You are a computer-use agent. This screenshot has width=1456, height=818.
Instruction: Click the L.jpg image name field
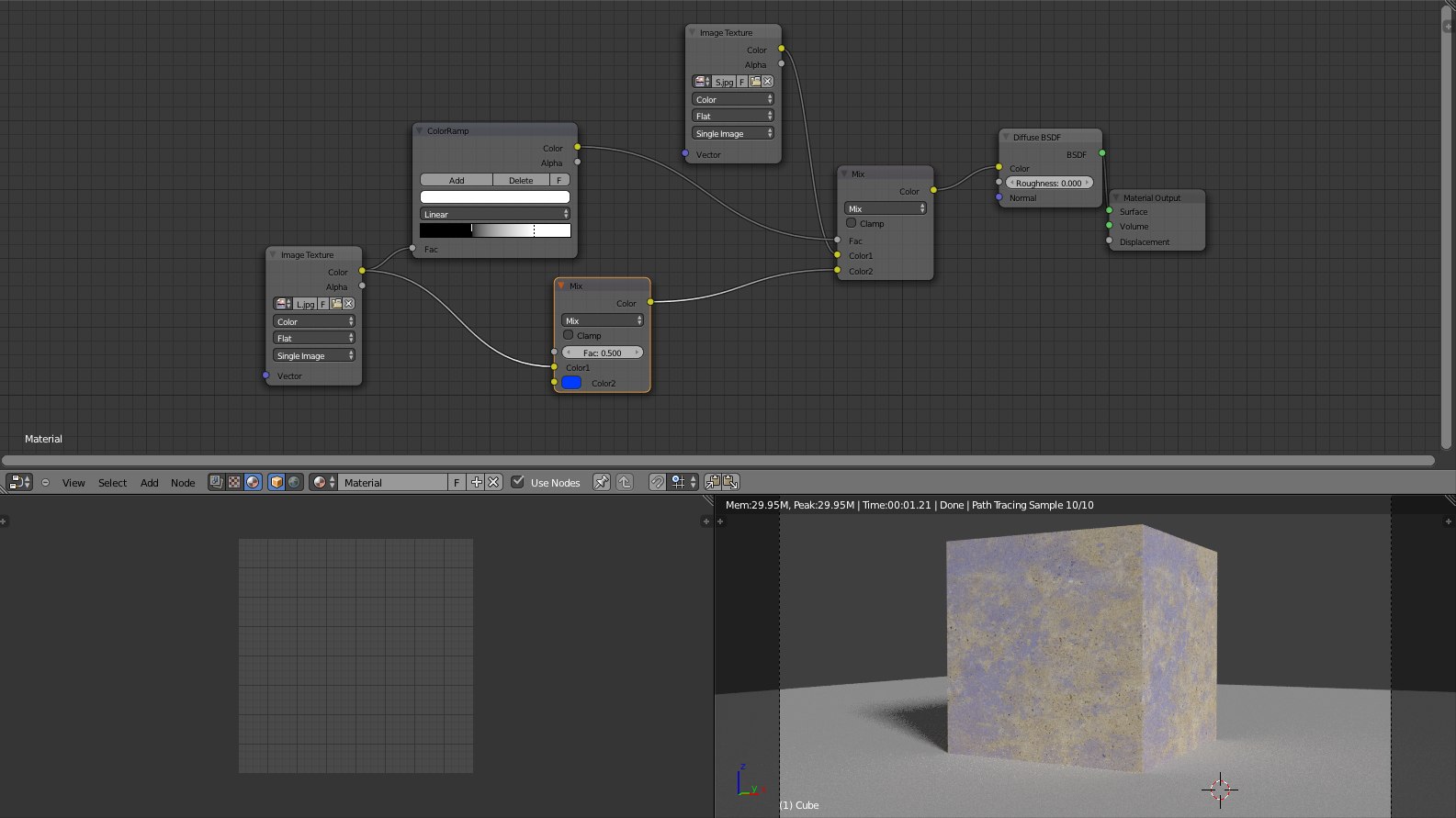pyautogui.click(x=305, y=304)
